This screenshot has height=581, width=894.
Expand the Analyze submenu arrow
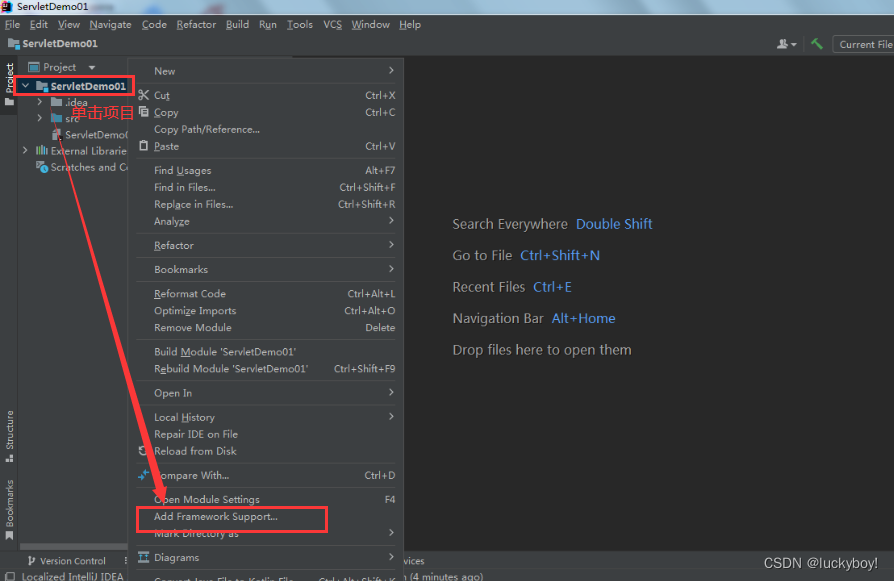[x=391, y=221]
